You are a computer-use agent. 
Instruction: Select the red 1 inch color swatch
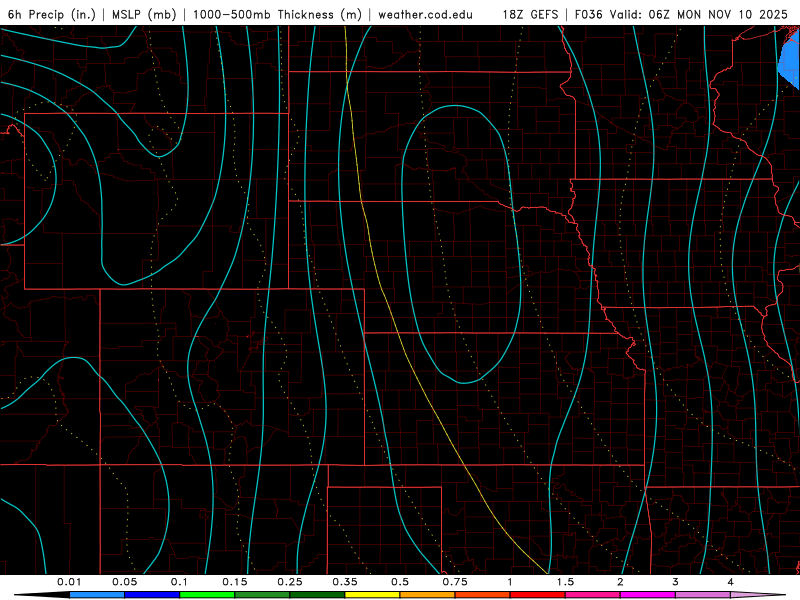click(538, 595)
